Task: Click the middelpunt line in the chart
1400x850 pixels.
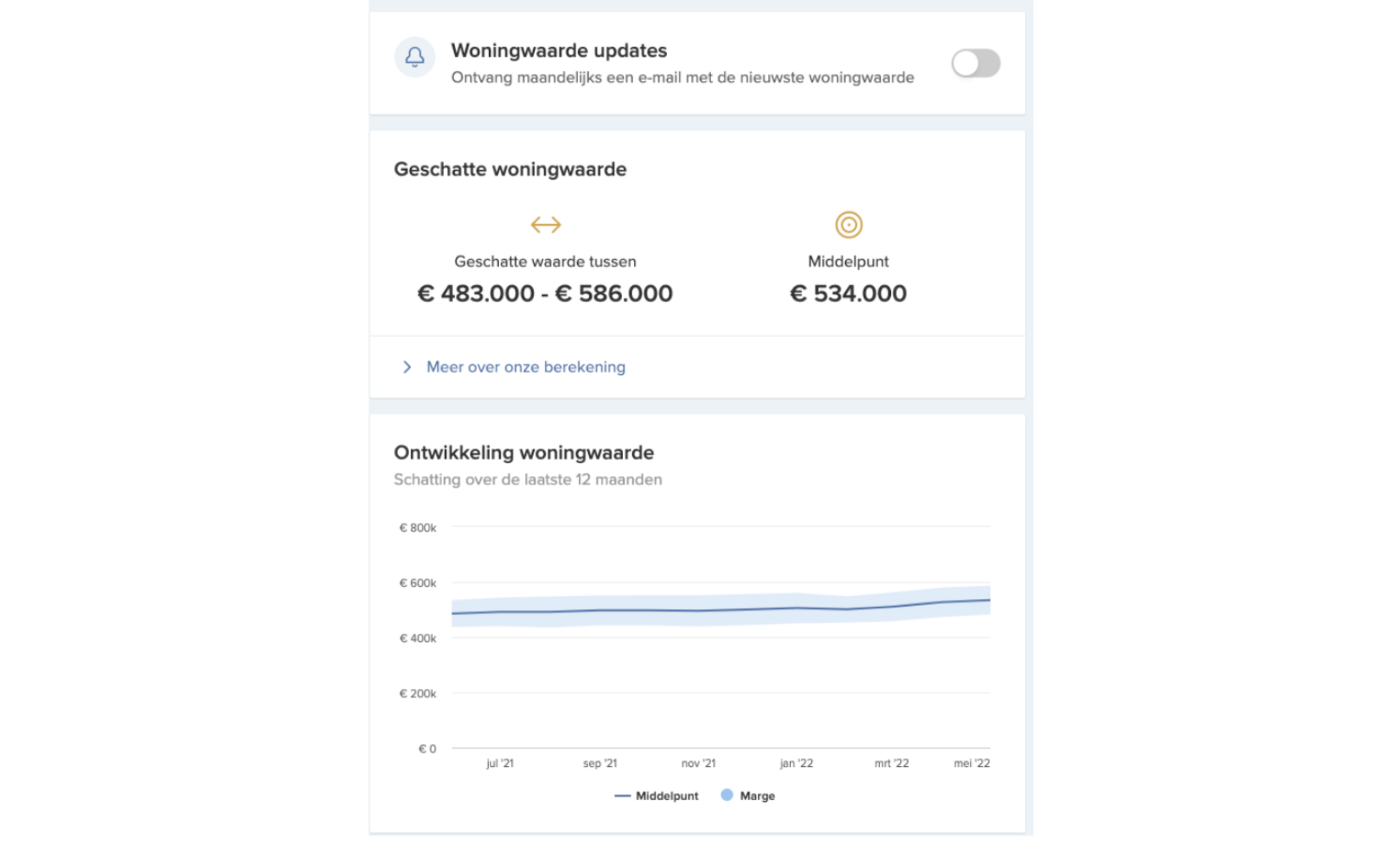Action: point(720,609)
